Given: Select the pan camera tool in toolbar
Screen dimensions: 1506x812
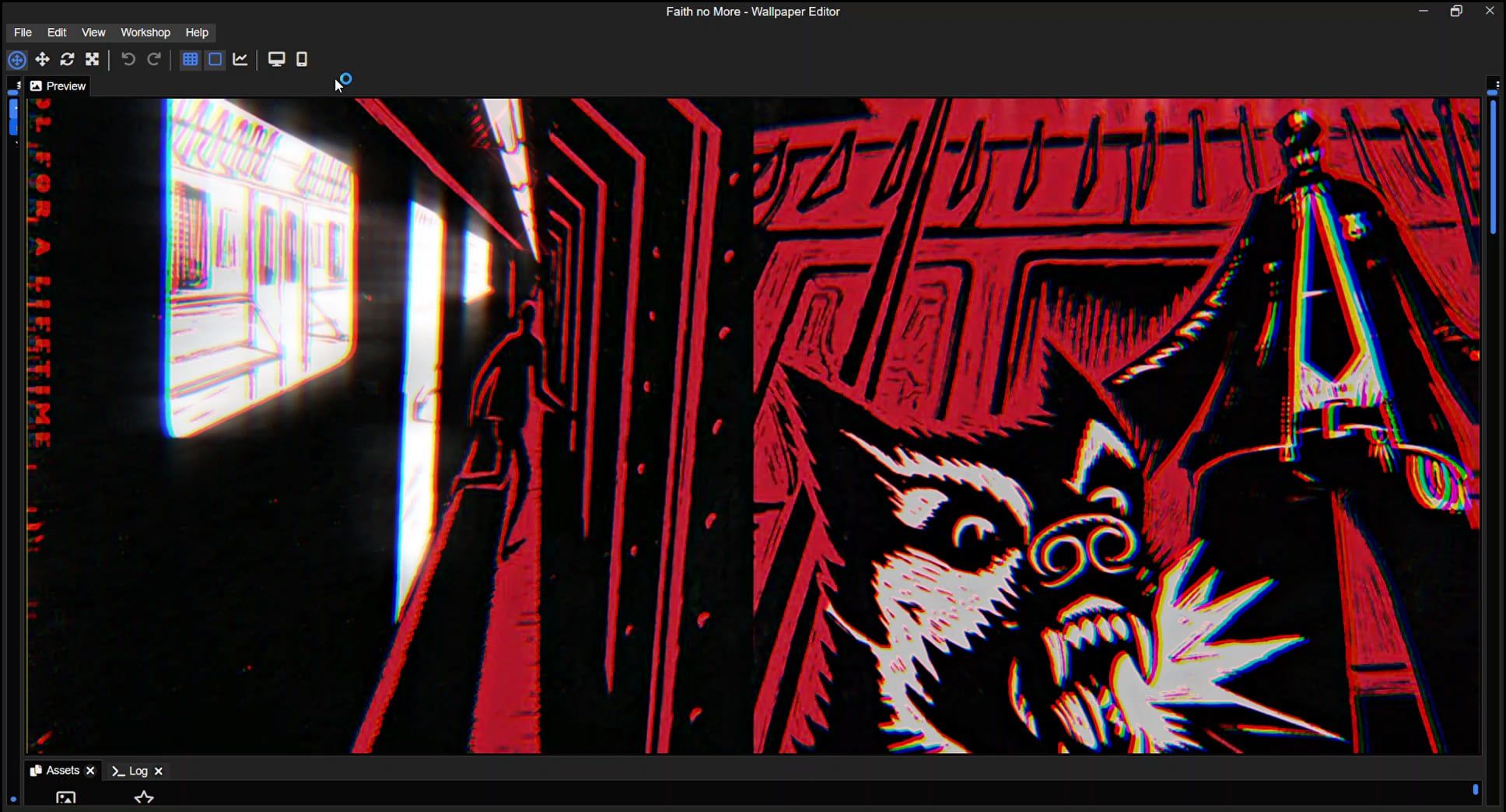Looking at the screenshot, I should (x=17, y=60).
